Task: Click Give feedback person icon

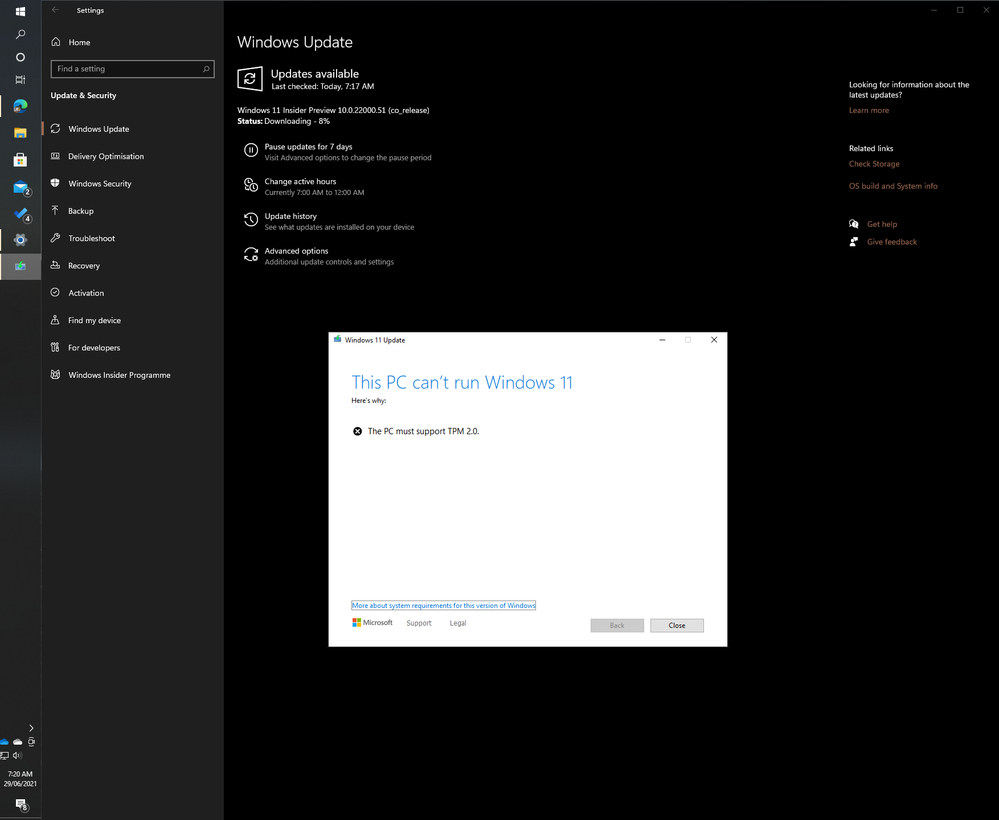Action: click(854, 242)
